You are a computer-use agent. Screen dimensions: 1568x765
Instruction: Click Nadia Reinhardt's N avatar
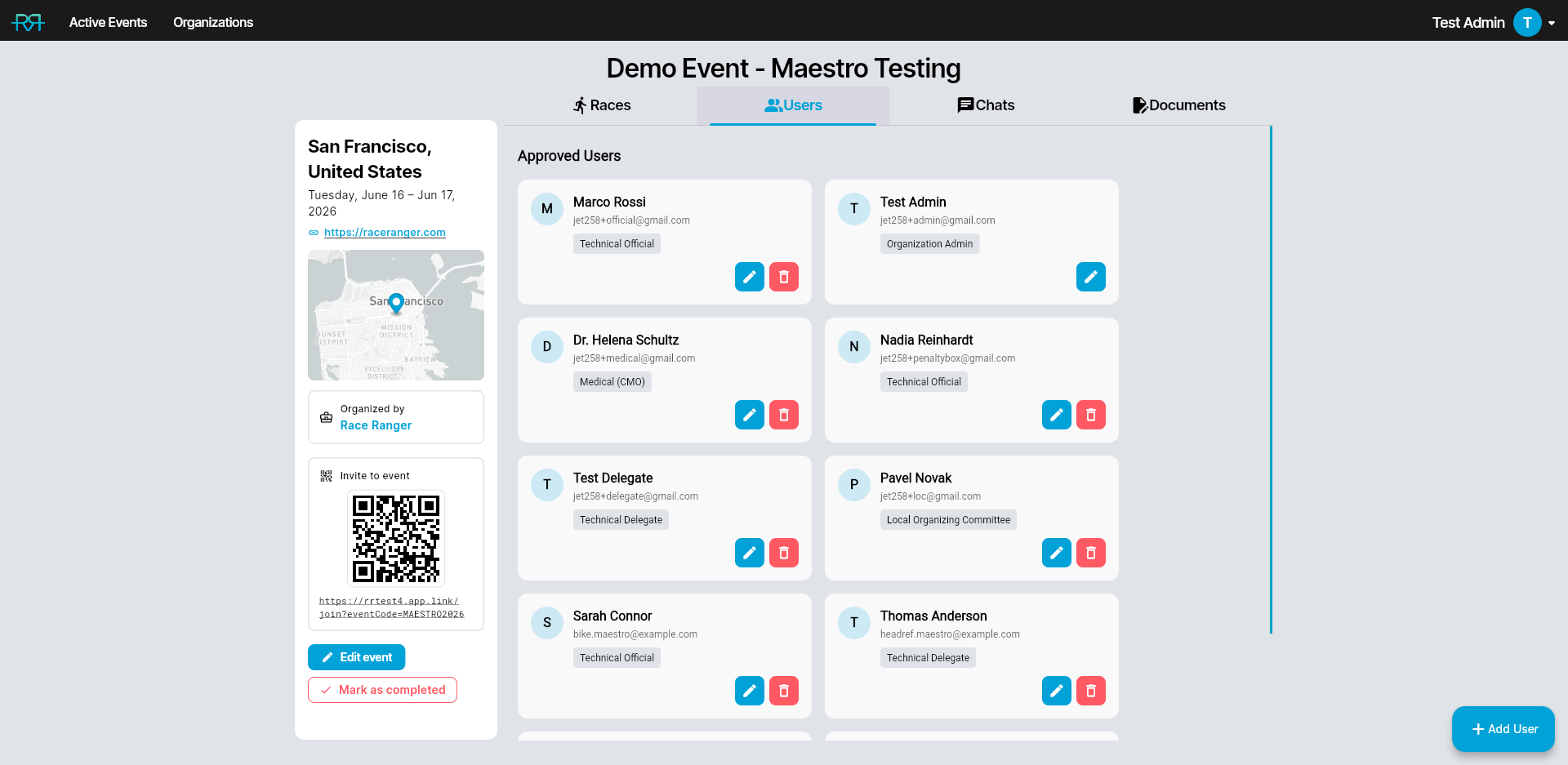854,347
